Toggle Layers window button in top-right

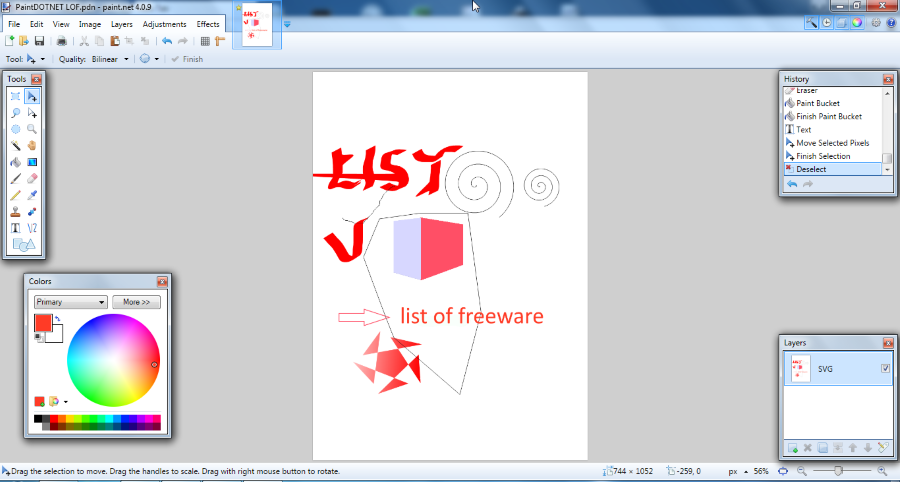(841, 22)
